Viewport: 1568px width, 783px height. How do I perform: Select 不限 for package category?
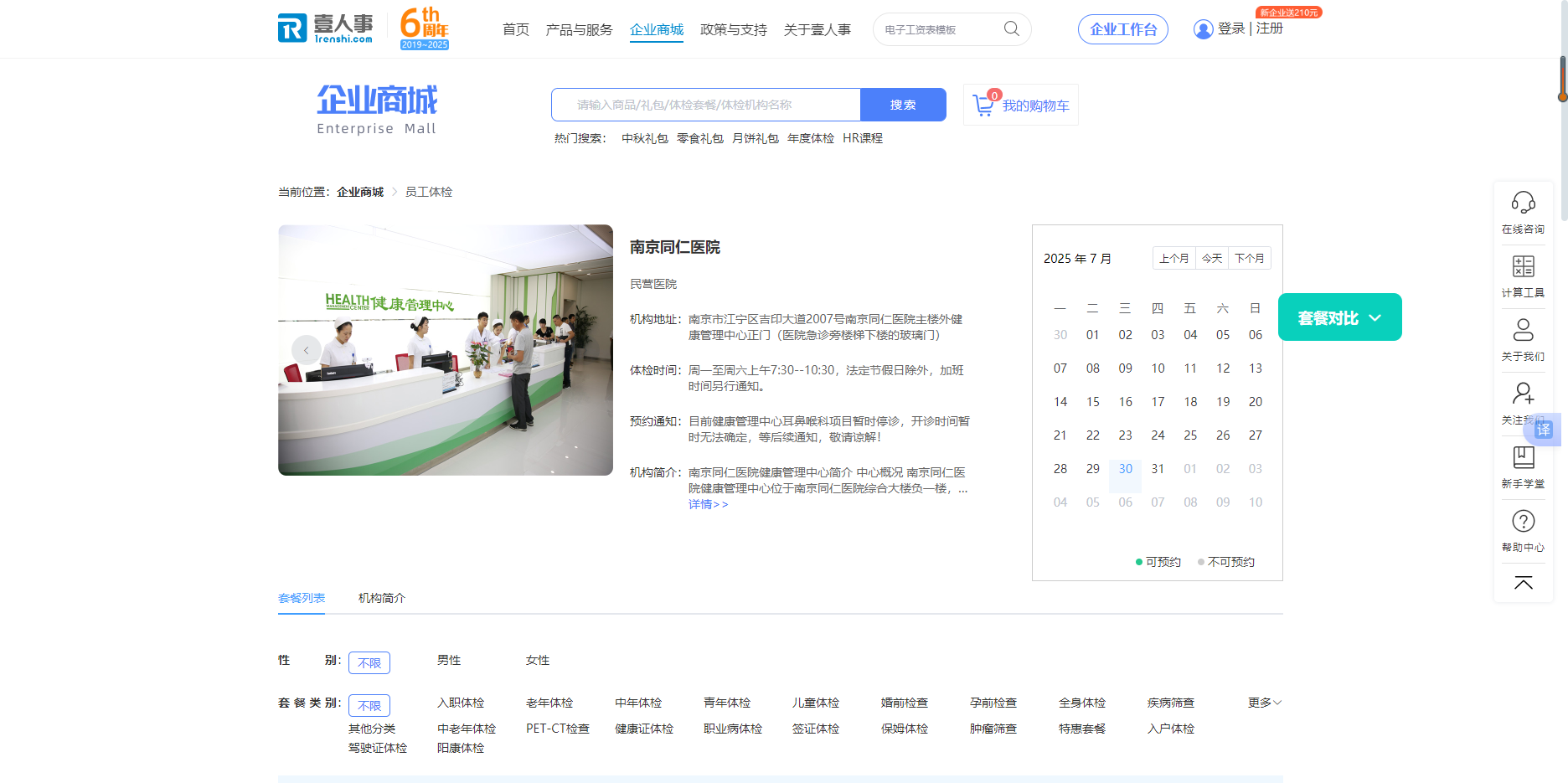click(x=369, y=705)
